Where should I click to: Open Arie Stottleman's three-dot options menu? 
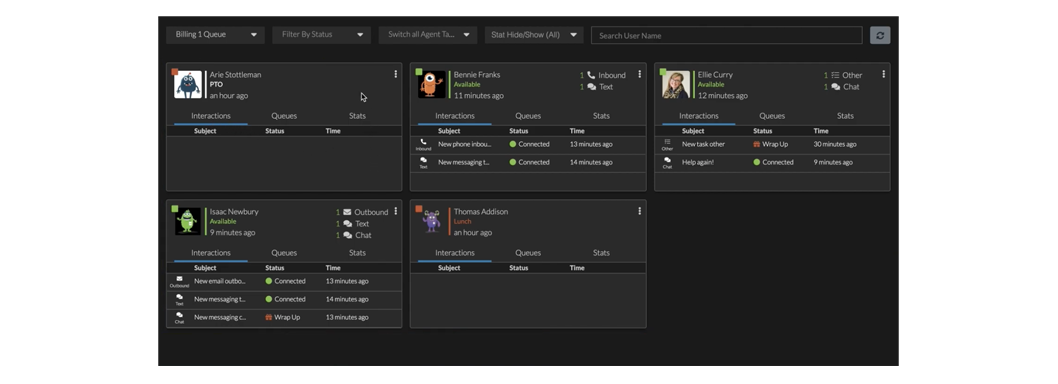coord(395,74)
